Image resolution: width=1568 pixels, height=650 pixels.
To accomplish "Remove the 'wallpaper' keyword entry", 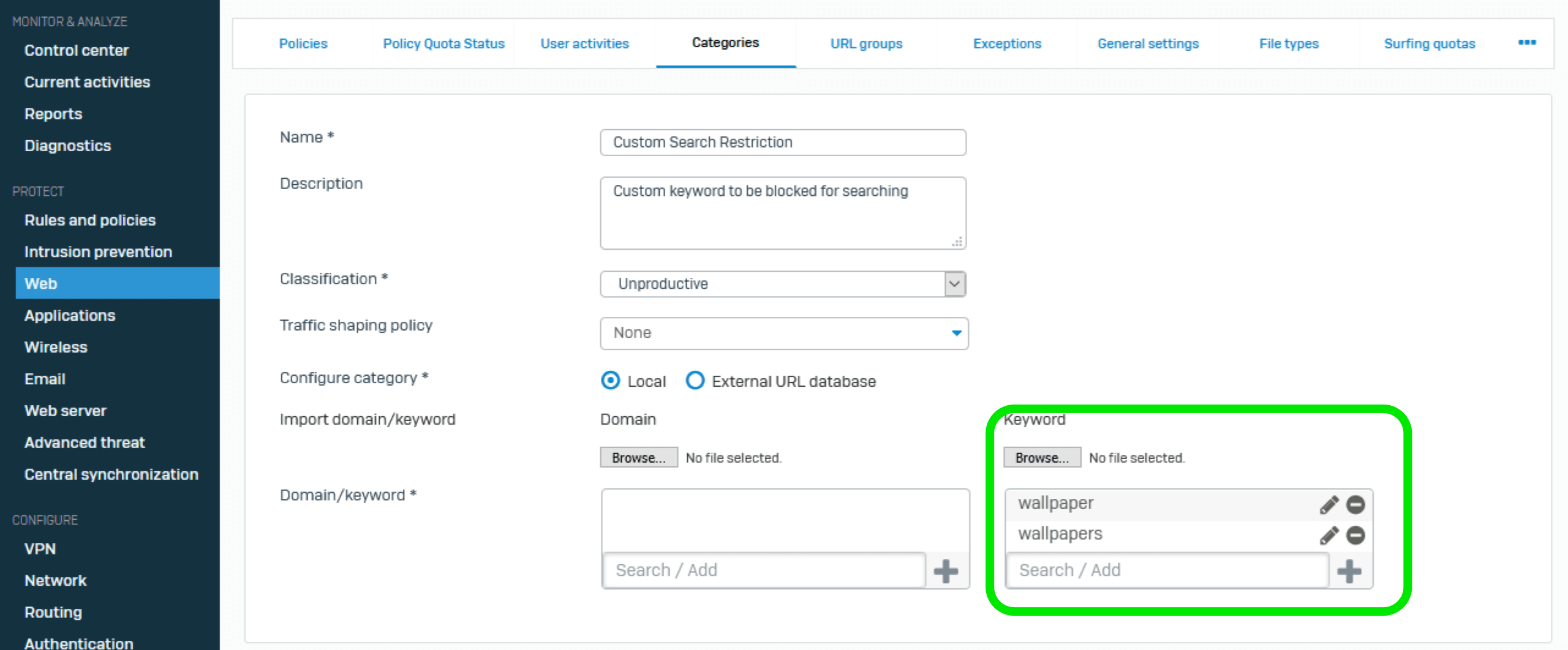I will [1355, 505].
